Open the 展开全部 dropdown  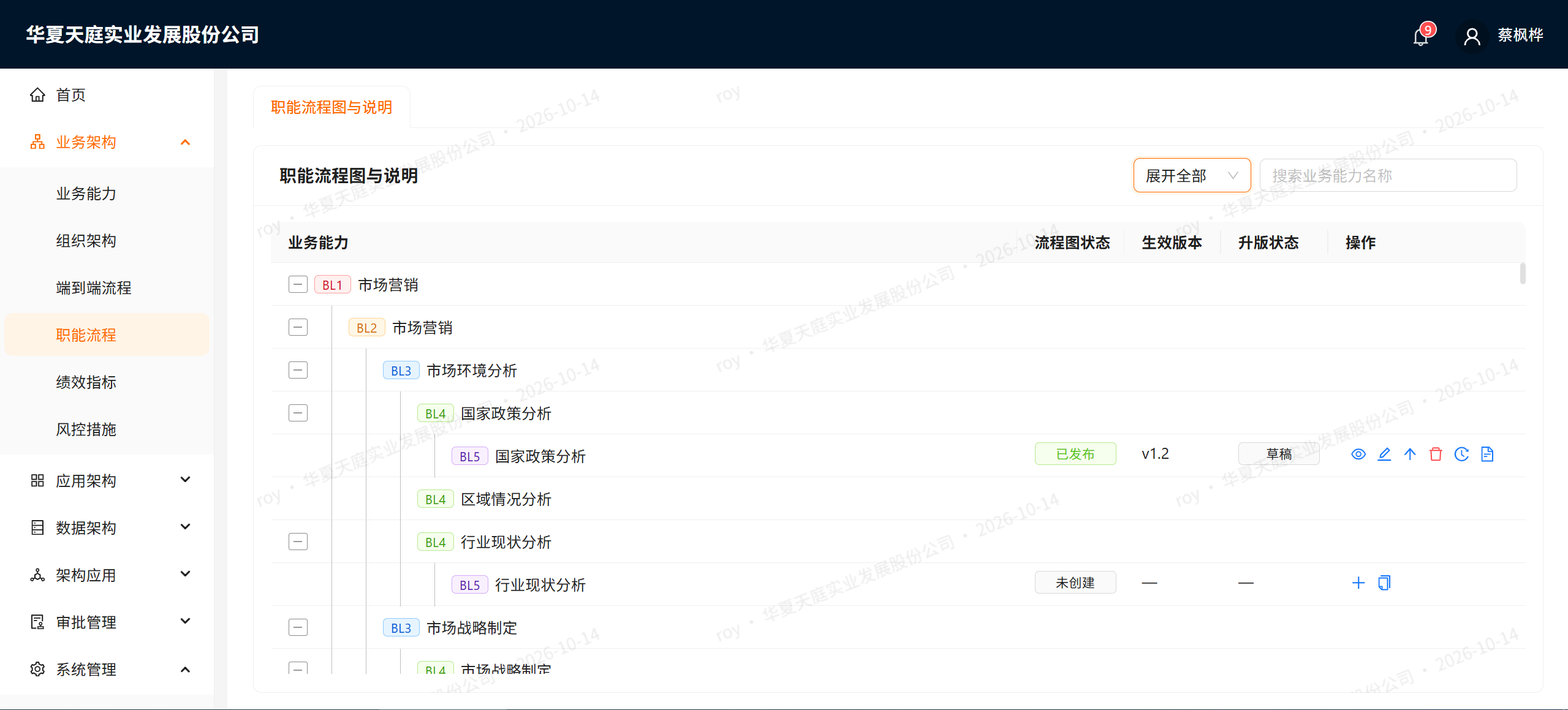tap(1192, 176)
